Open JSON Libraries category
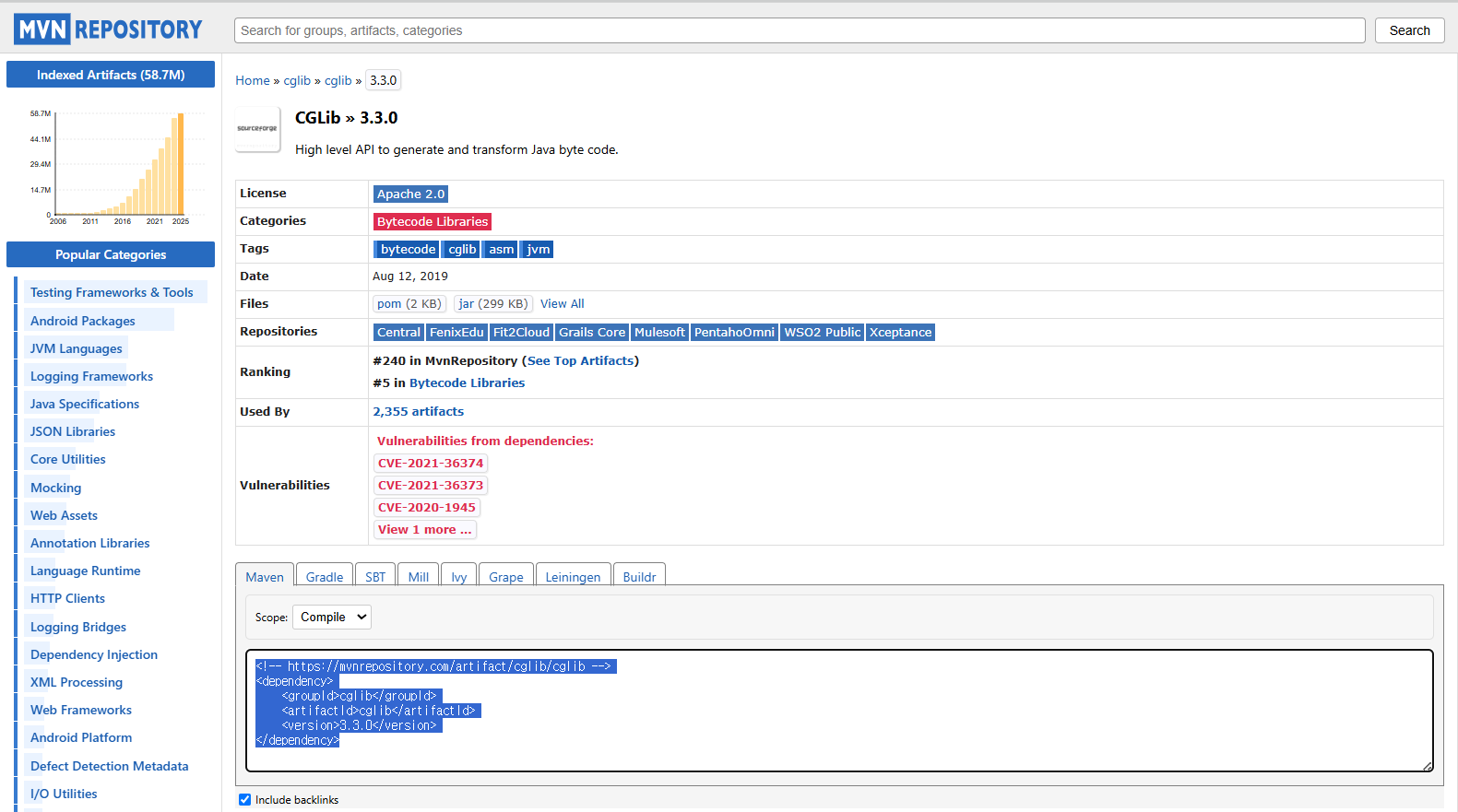The image size is (1458, 812). click(73, 432)
